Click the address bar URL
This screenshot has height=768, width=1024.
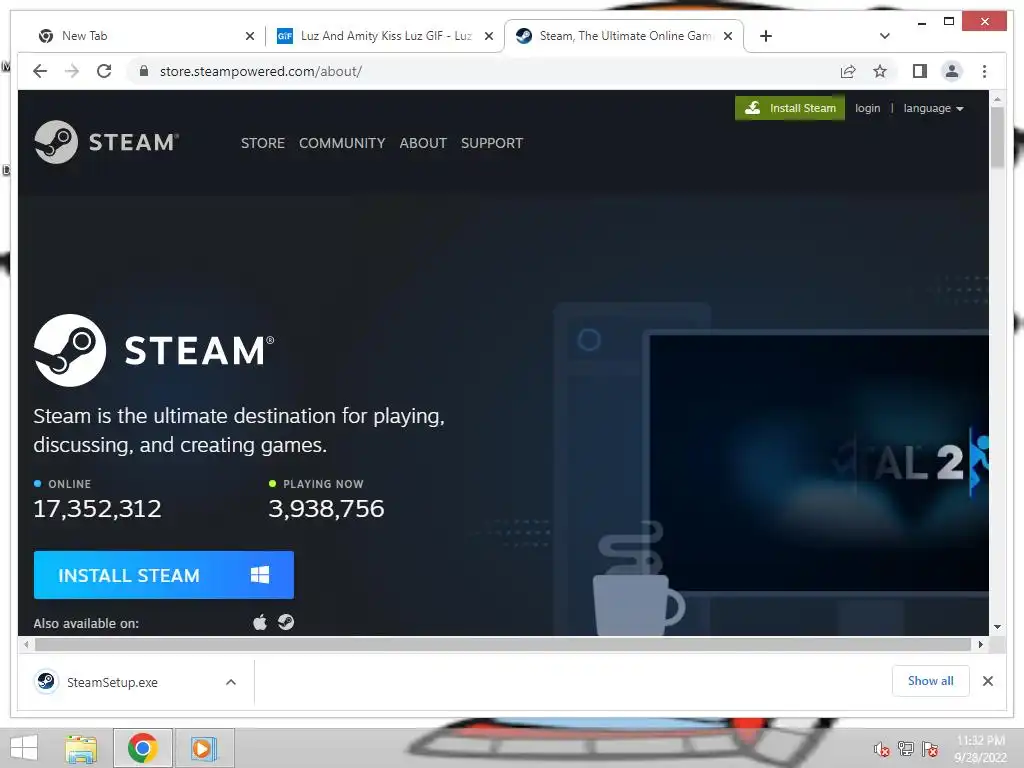pyautogui.click(x=261, y=71)
